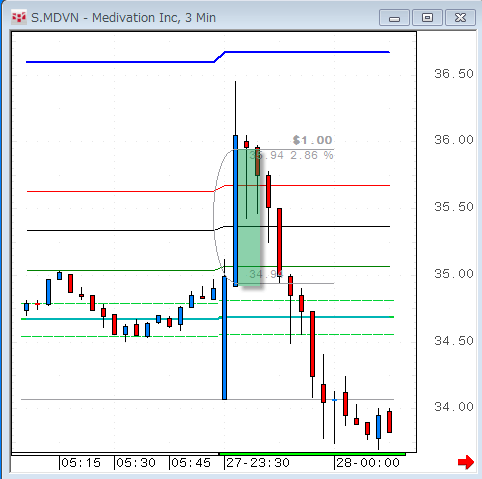Select the gray horizontal line near 34.00

(207, 399)
